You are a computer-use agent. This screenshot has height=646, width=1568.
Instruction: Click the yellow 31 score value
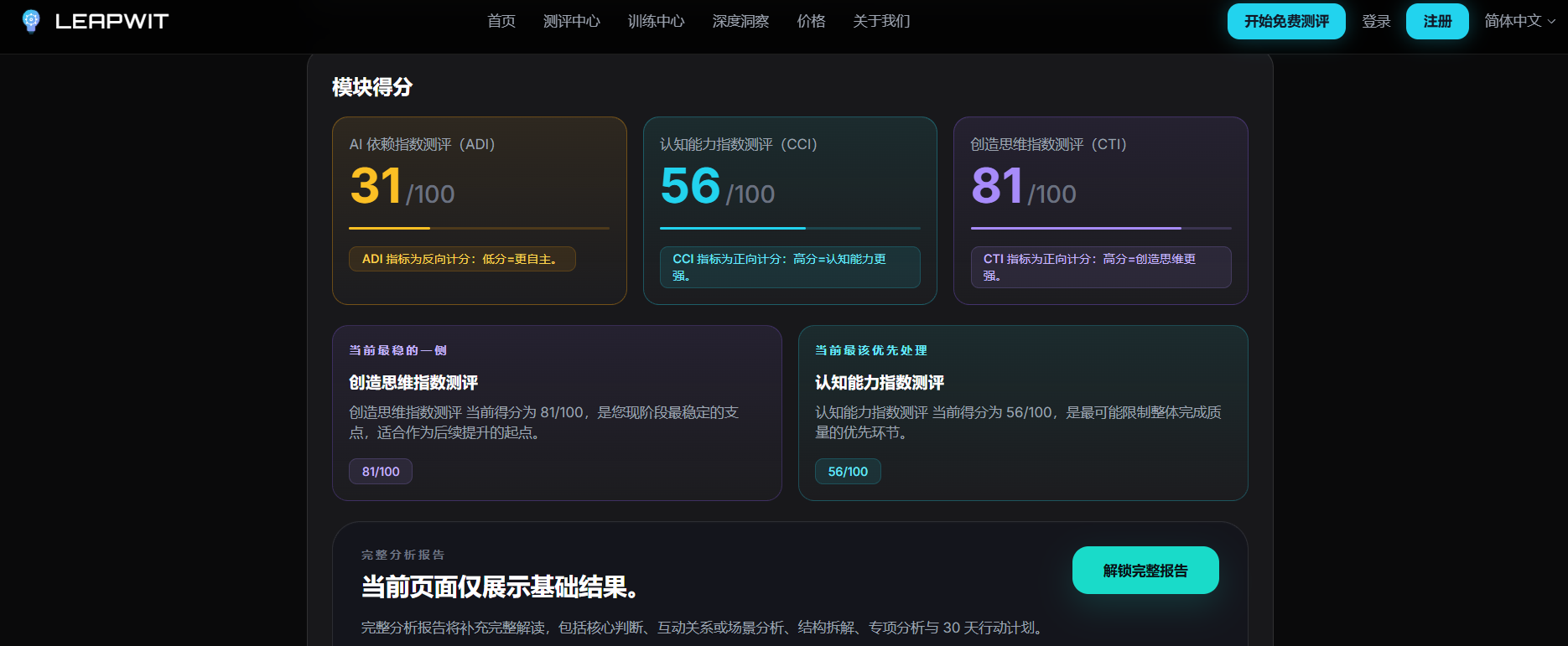[x=376, y=186]
